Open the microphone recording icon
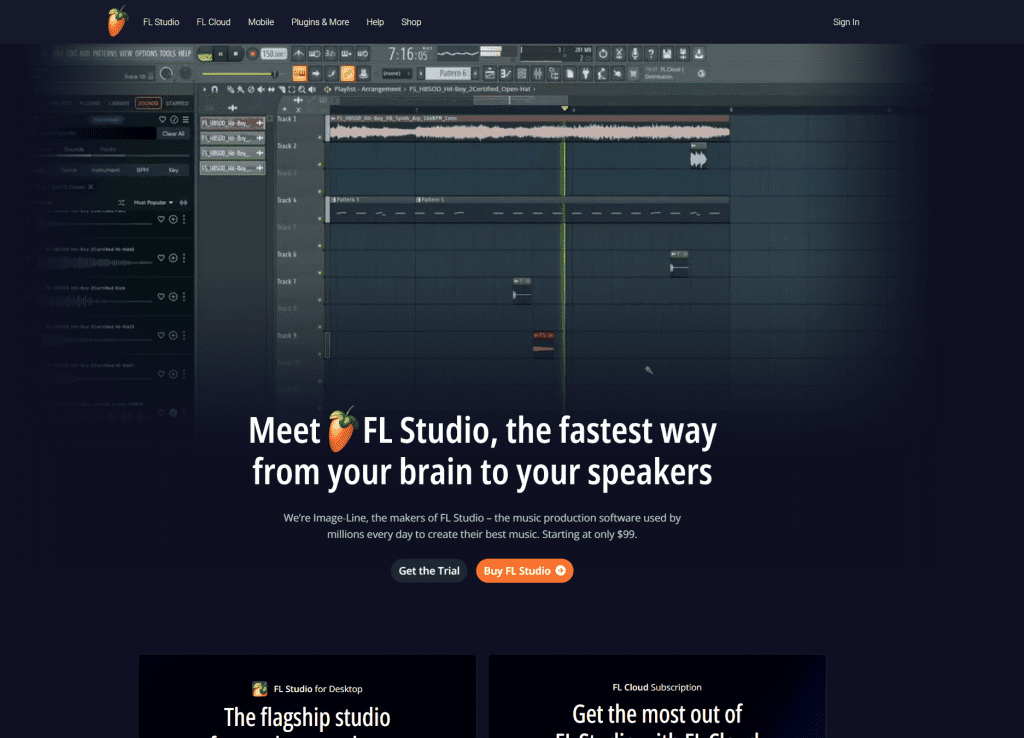The height and width of the screenshot is (738, 1024). tap(635, 54)
